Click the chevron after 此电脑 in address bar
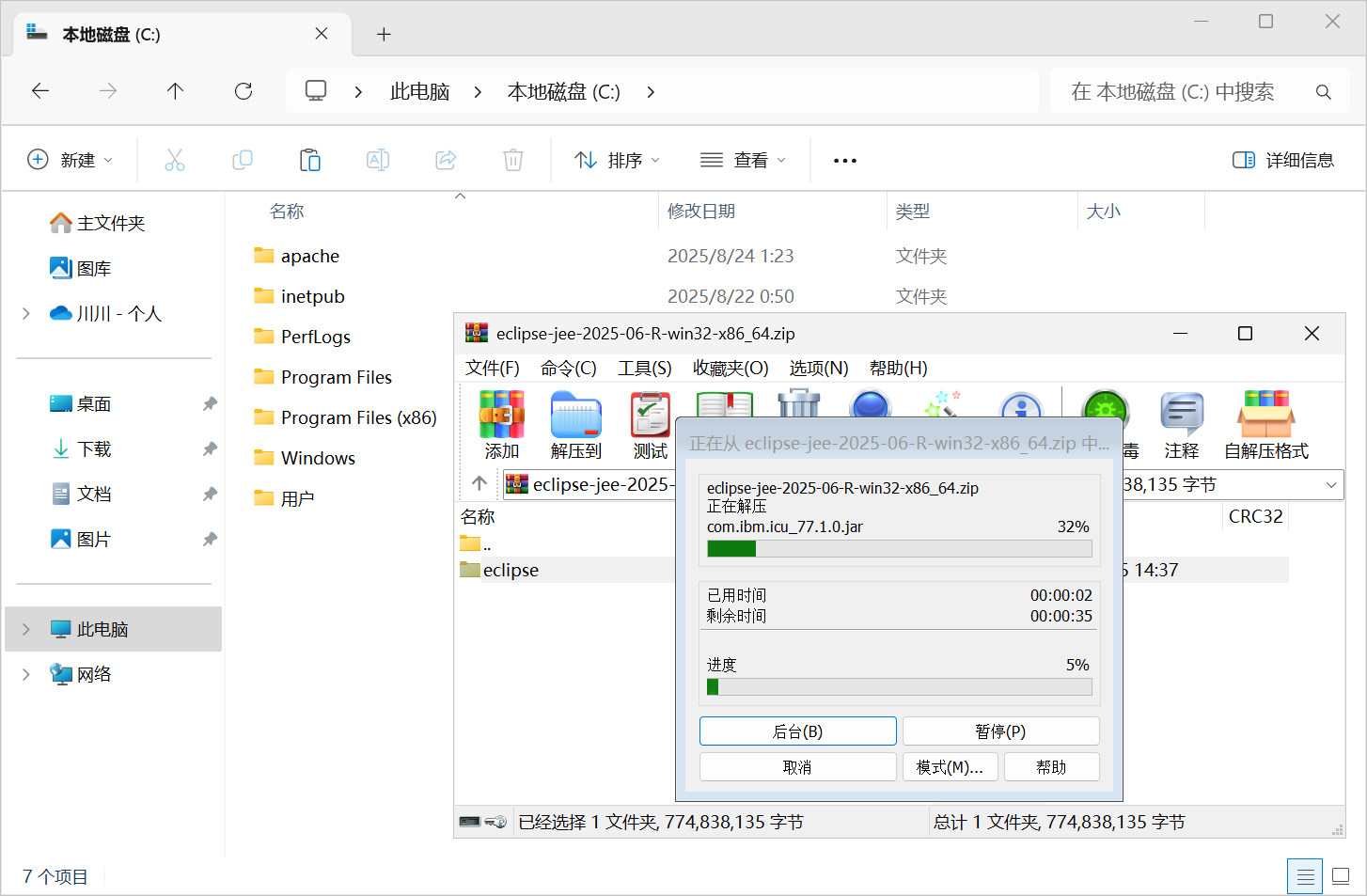Image resolution: width=1367 pixels, height=896 pixels. click(x=478, y=92)
